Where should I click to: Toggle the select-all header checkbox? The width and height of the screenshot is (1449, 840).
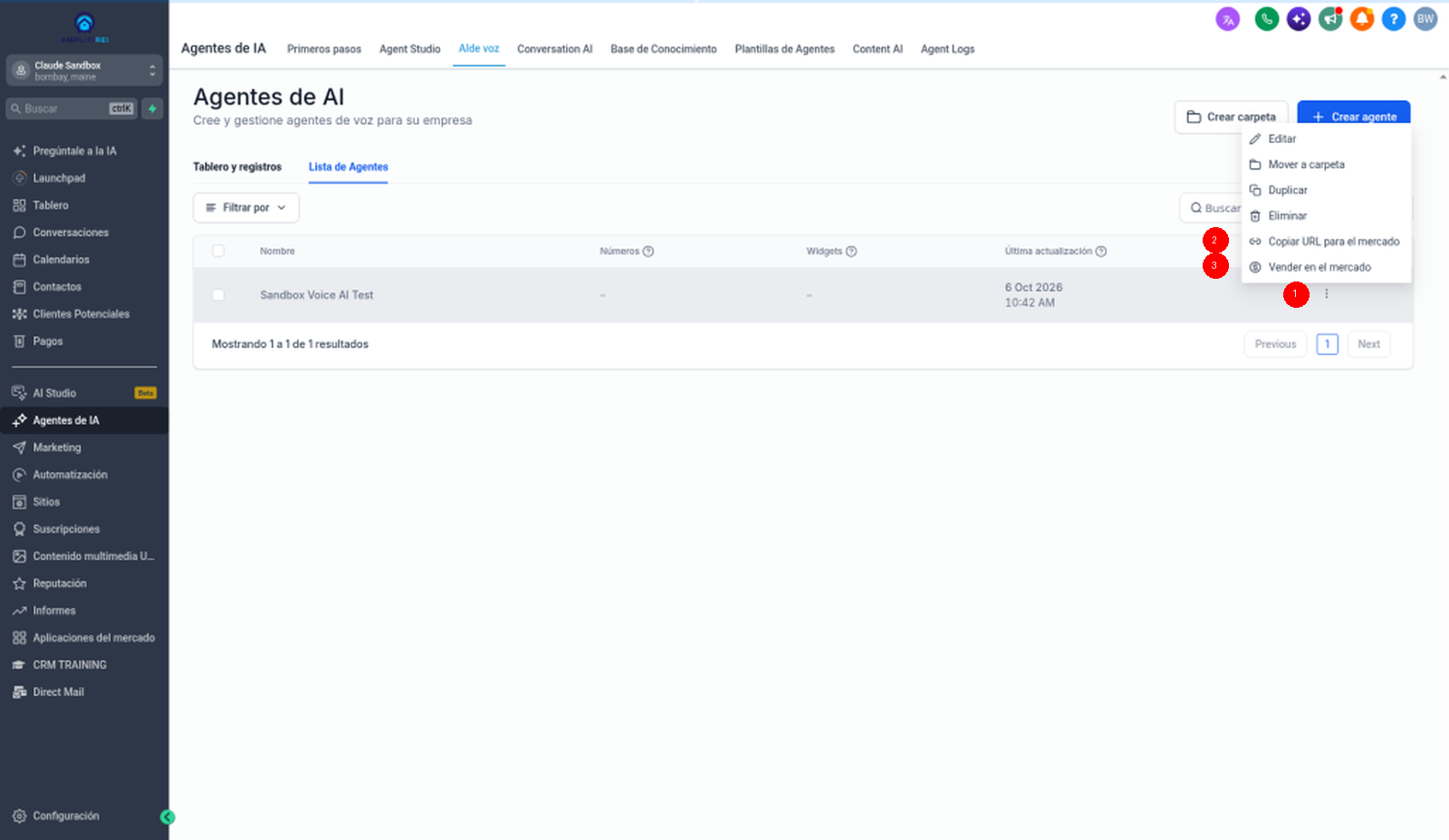coord(218,251)
